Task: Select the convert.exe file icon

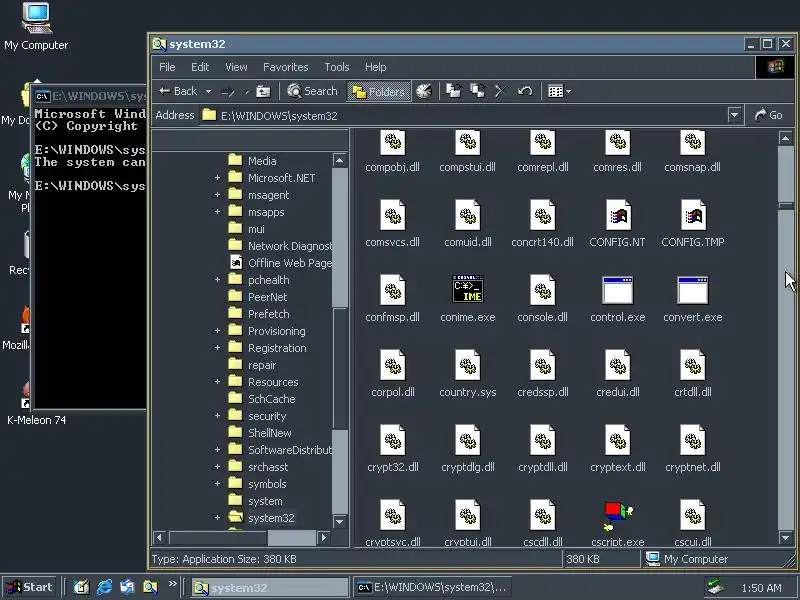Action: point(692,290)
